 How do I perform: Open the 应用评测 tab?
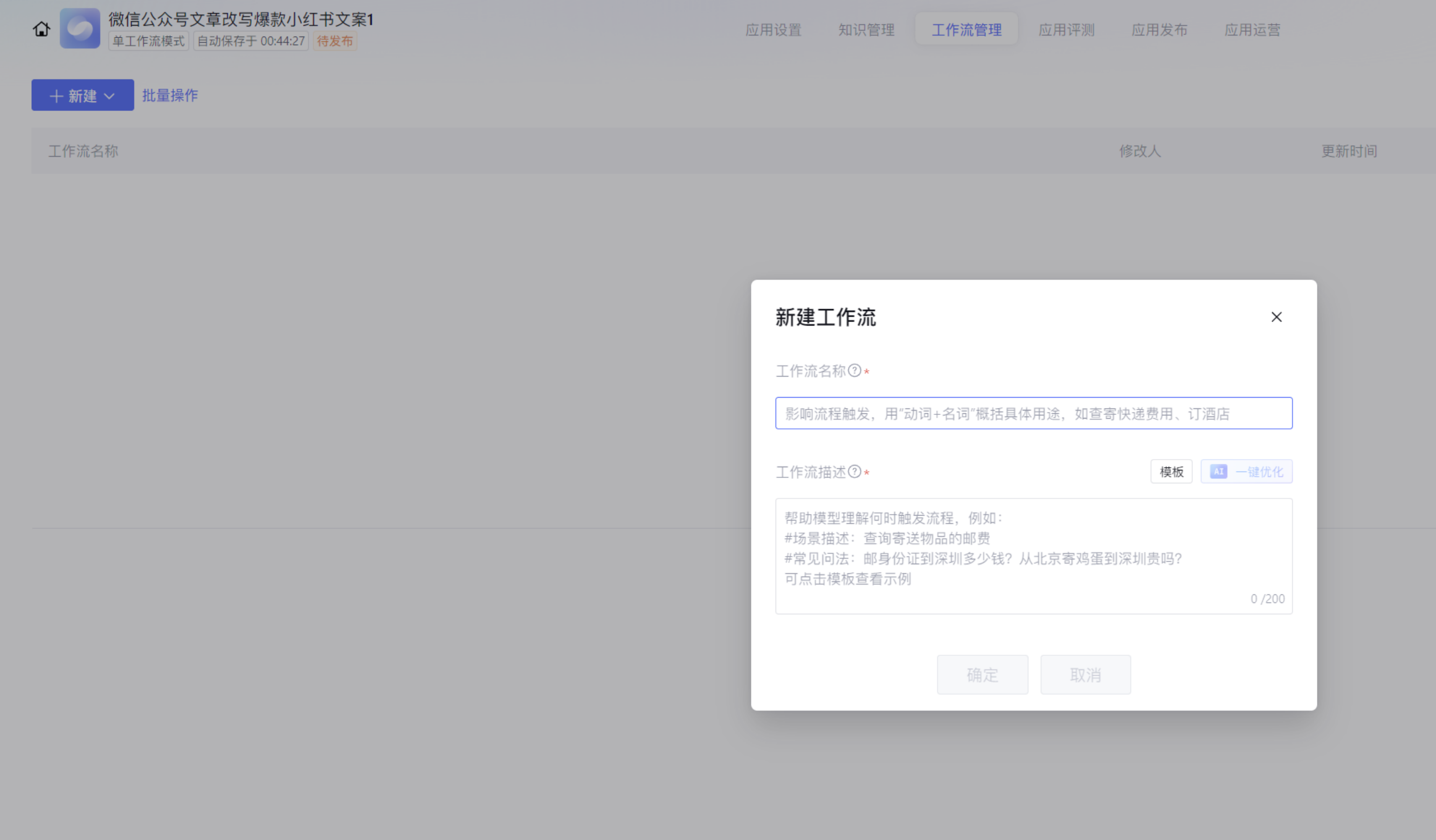(1066, 30)
